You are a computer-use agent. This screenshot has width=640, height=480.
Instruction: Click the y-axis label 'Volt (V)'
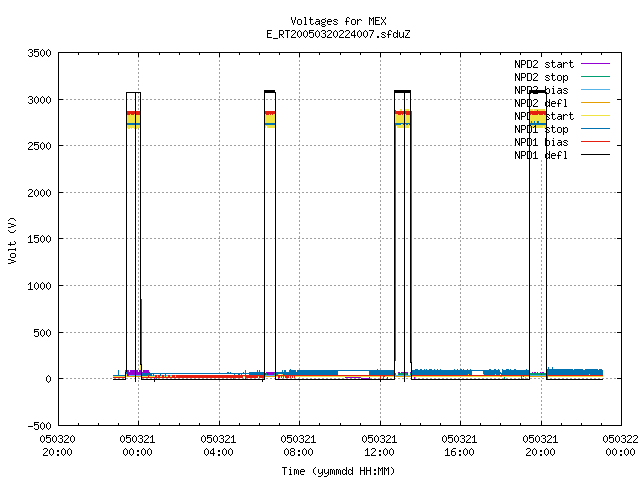click(x=12, y=240)
